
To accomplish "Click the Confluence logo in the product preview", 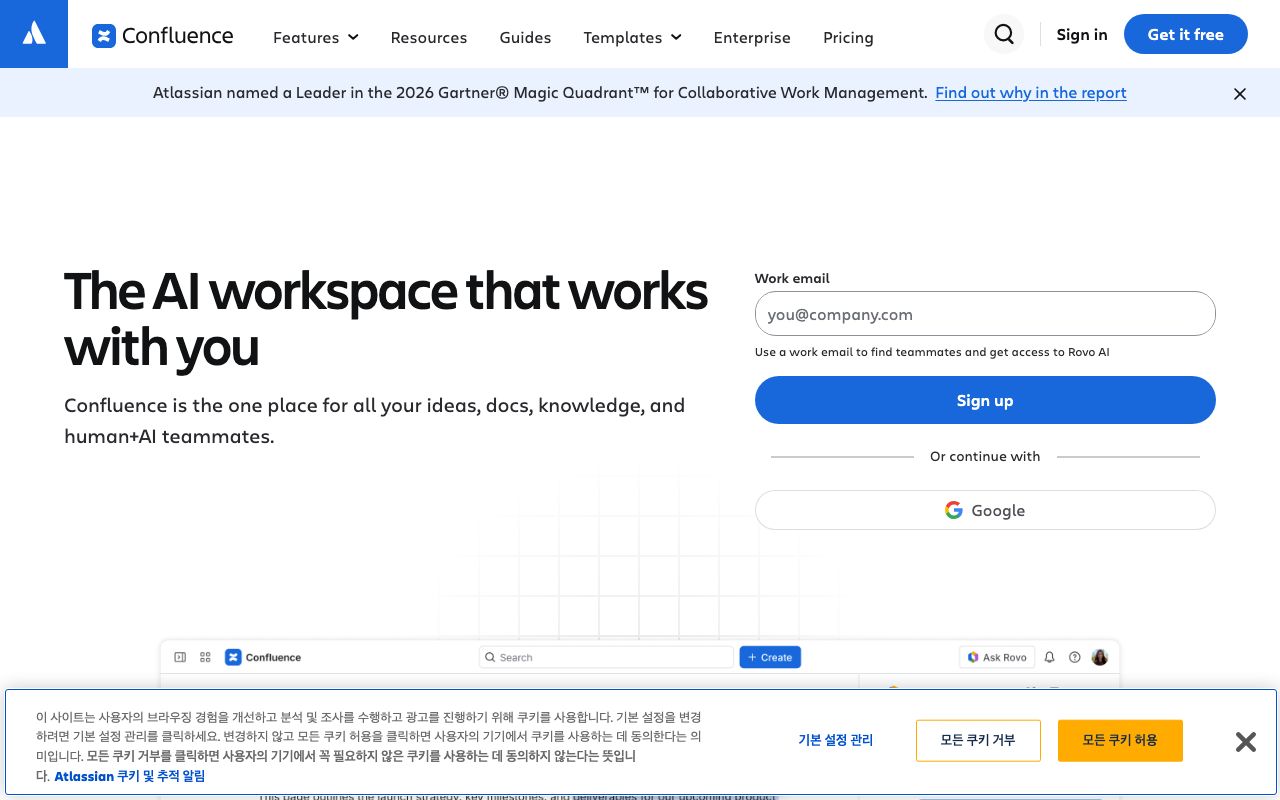I will point(263,657).
